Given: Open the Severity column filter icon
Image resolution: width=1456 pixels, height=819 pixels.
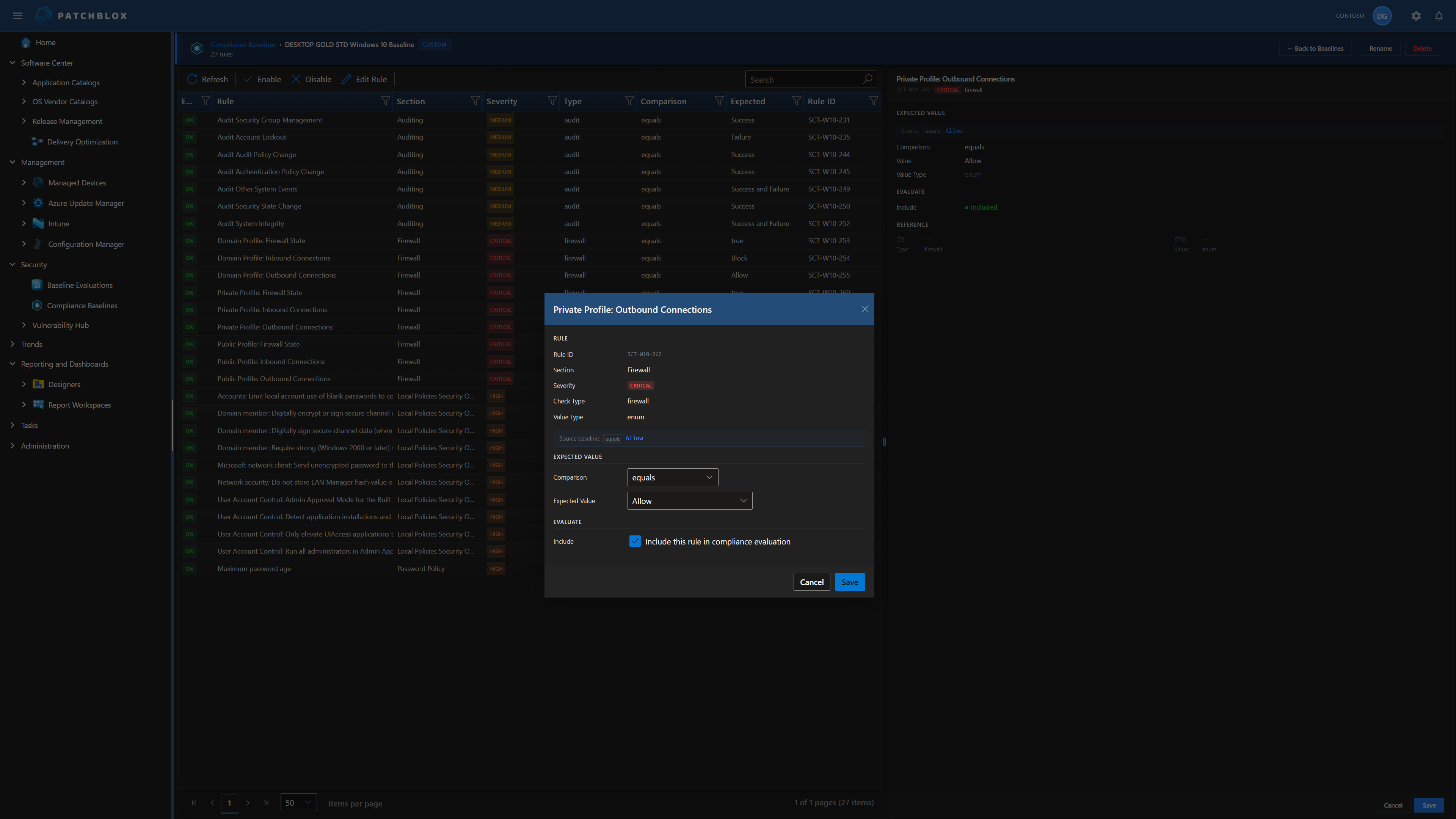Looking at the screenshot, I should 552,100.
